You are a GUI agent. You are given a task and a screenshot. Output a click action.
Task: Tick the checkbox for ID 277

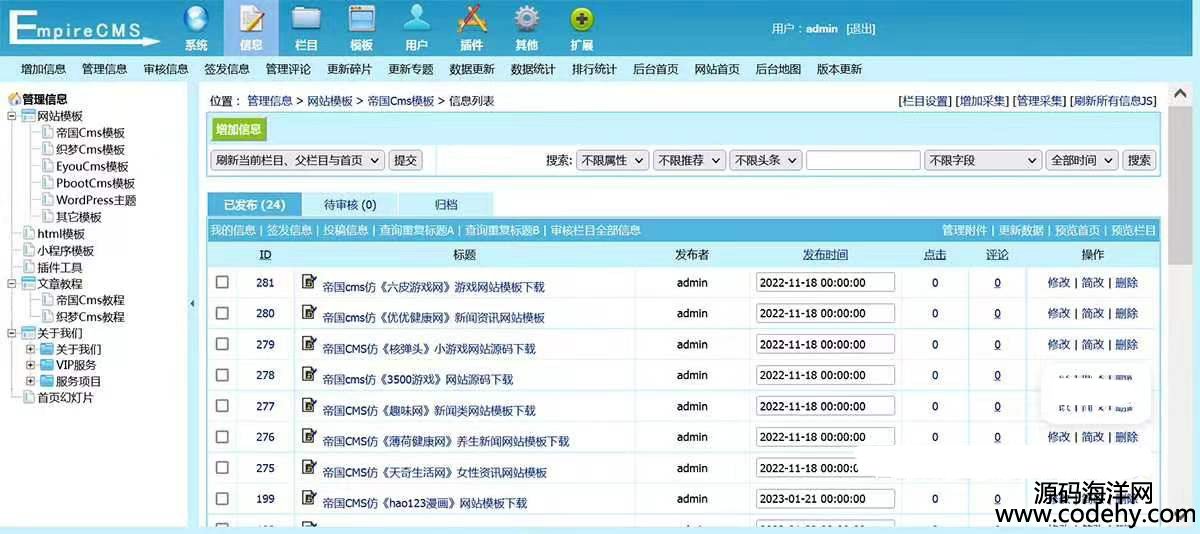[x=222, y=406]
